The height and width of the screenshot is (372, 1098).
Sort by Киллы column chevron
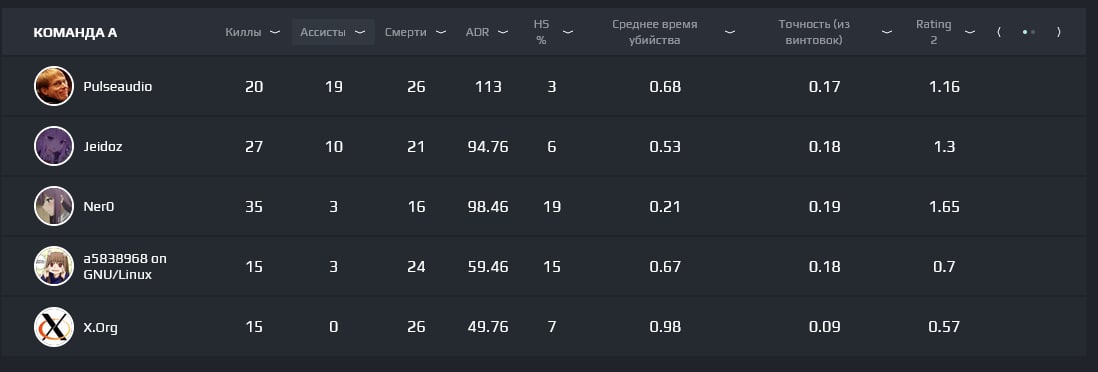point(274,32)
